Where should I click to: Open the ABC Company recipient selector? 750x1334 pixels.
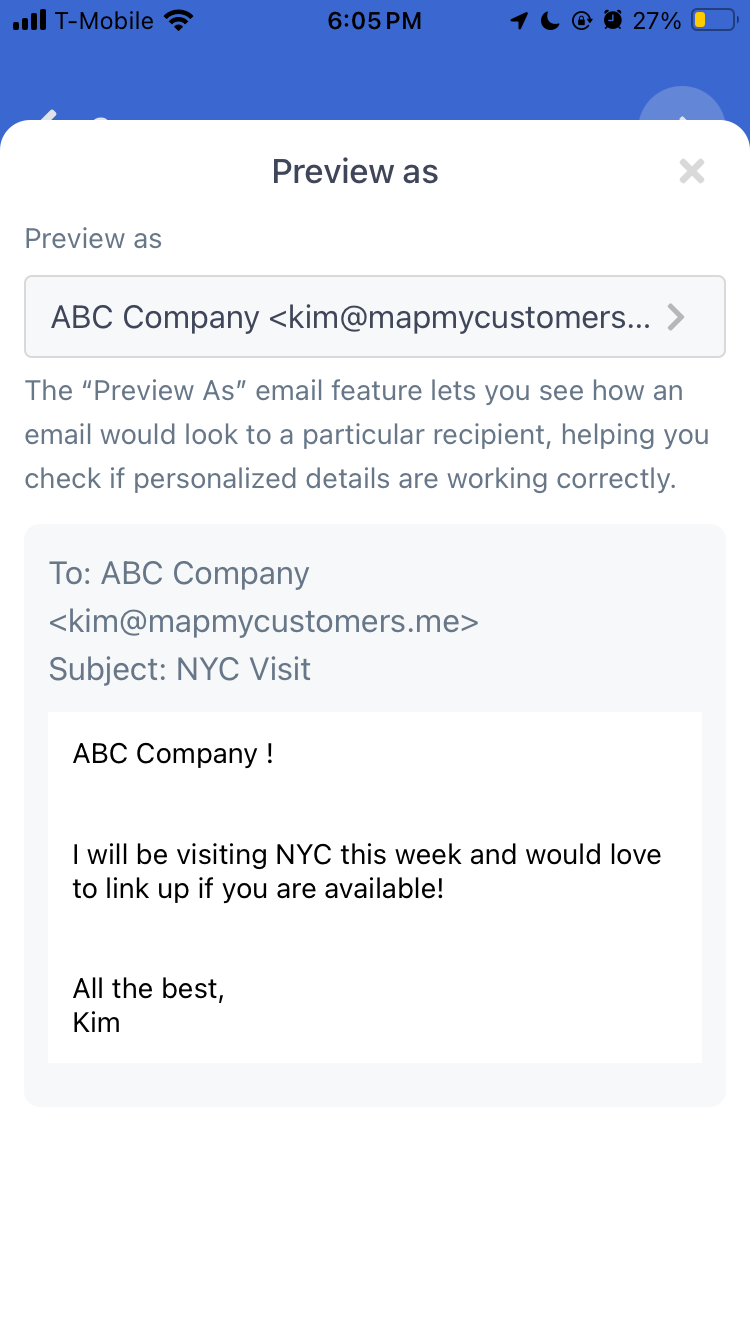(x=375, y=317)
